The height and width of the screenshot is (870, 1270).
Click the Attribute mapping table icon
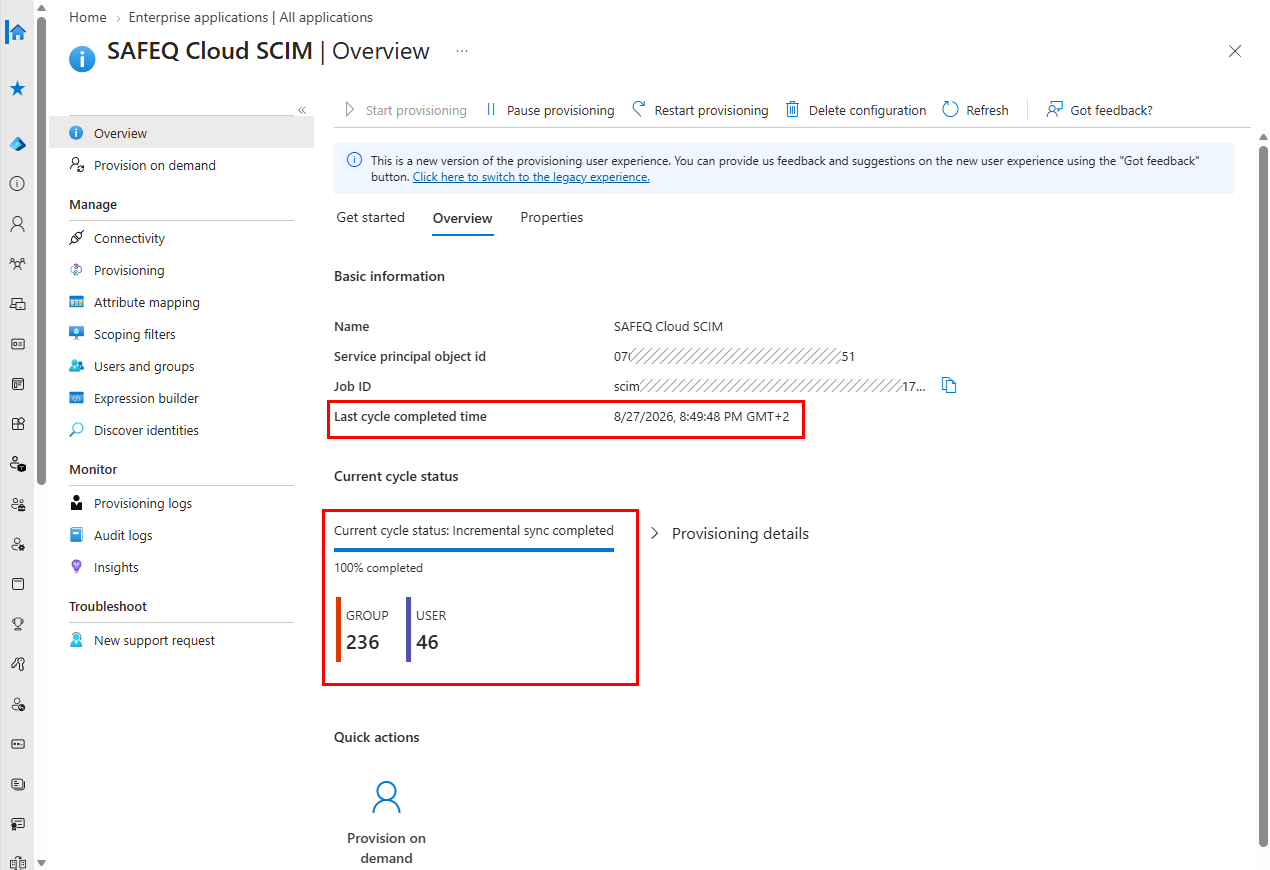point(76,302)
